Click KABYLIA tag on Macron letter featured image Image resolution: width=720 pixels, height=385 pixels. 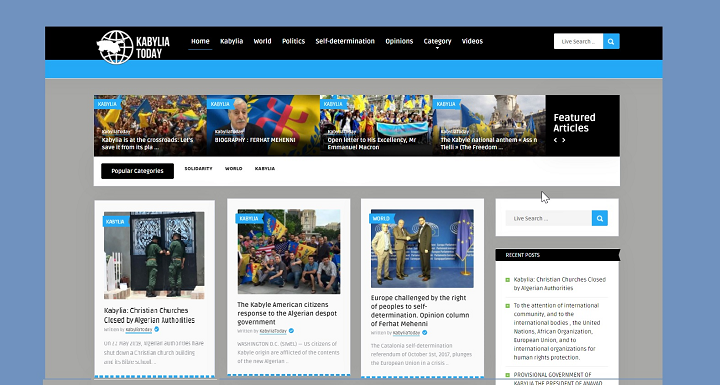[x=332, y=104]
